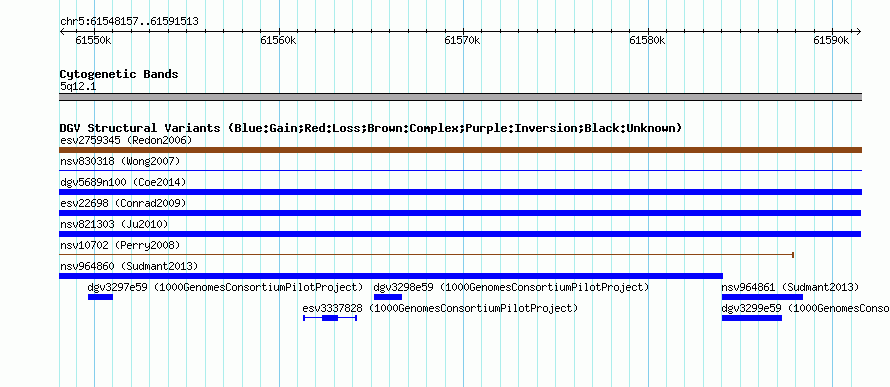The height and width of the screenshot is (387, 890).
Task: Select the short blue dgv3297e59 bar
Action: pyautogui.click(x=100, y=297)
